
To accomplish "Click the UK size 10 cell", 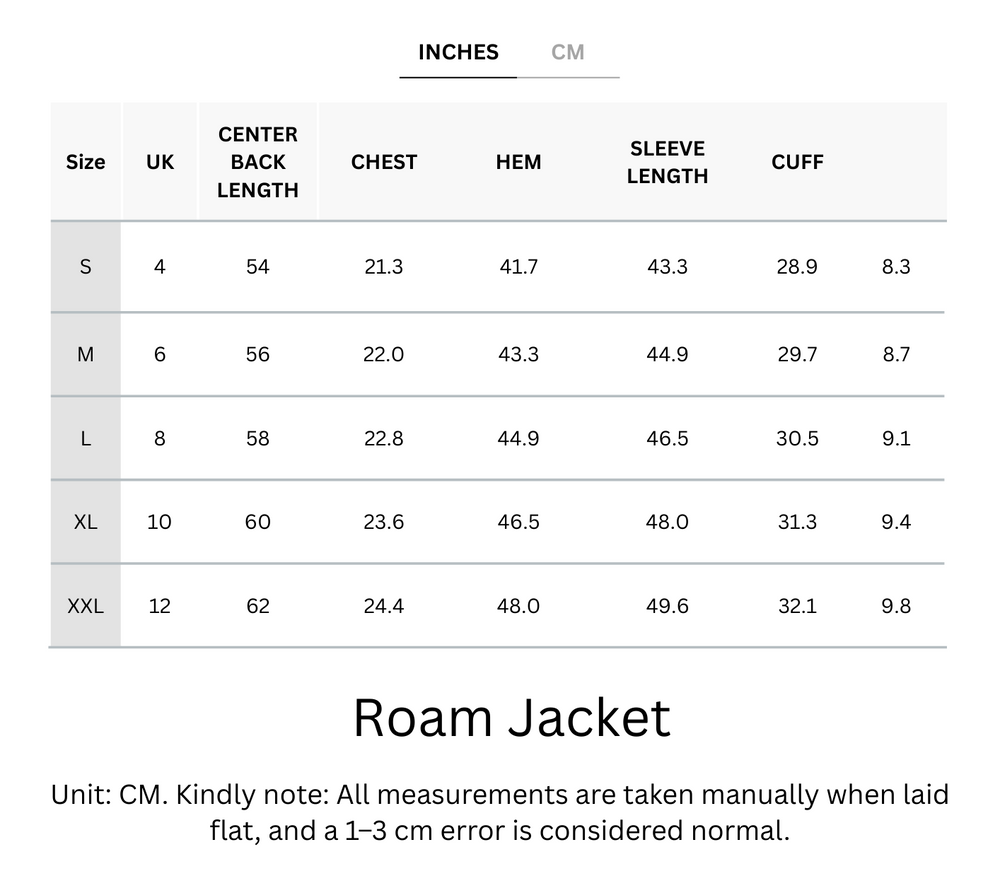I will [159, 522].
